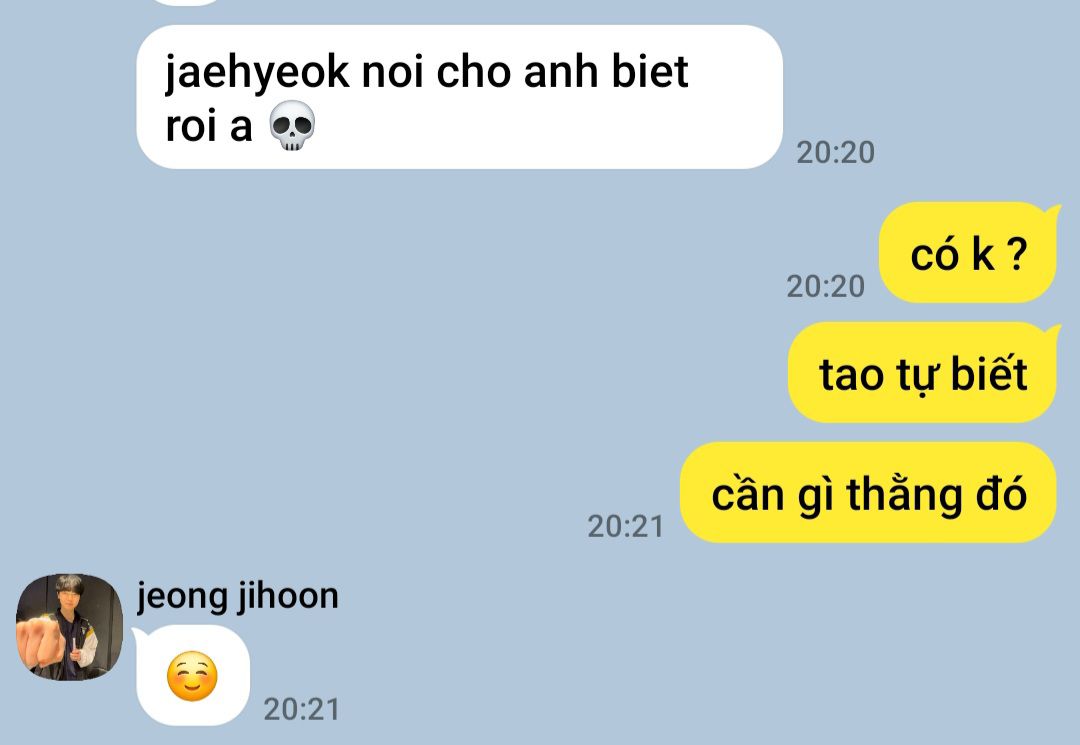Click the word "jaehyeok" in the first message

(256, 72)
